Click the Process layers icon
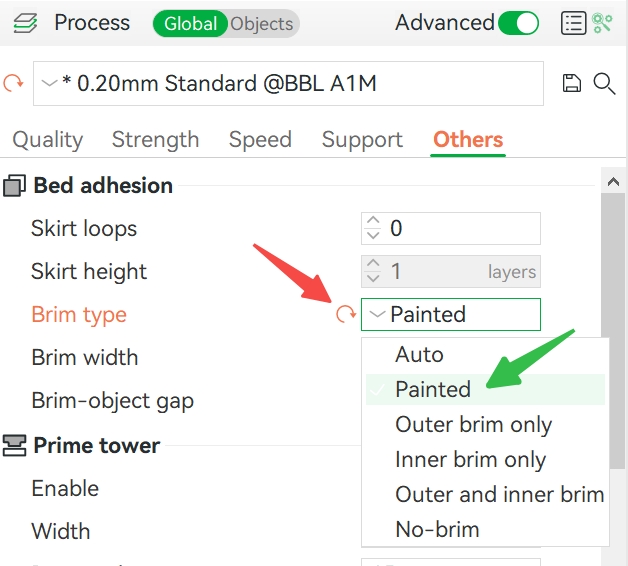 pyautogui.click(x=25, y=23)
